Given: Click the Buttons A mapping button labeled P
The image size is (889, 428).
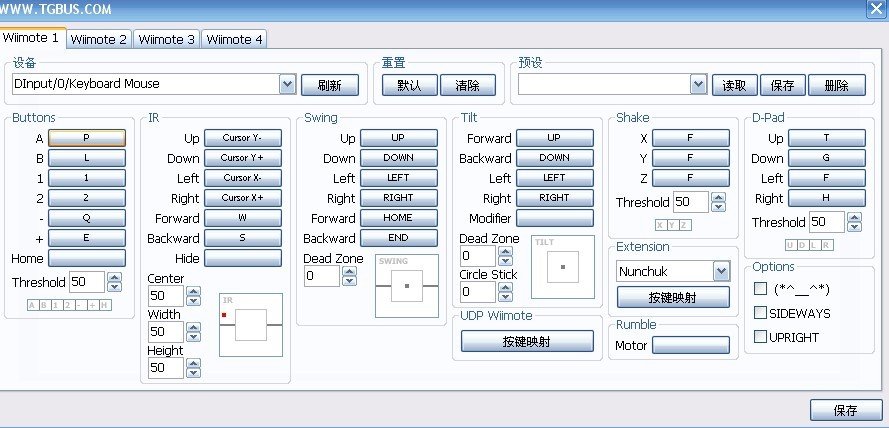Looking at the screenshot, I should point(86,138).
